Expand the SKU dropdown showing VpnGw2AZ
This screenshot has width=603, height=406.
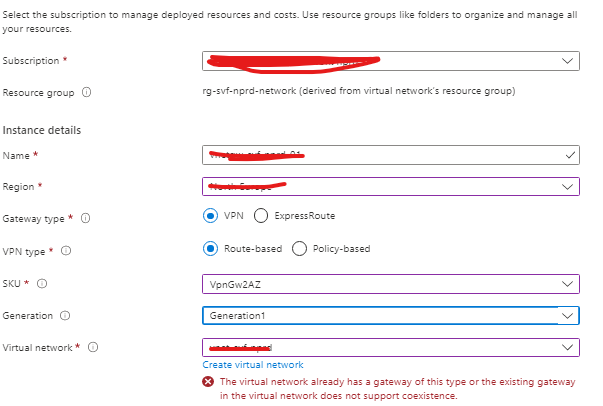391,284
